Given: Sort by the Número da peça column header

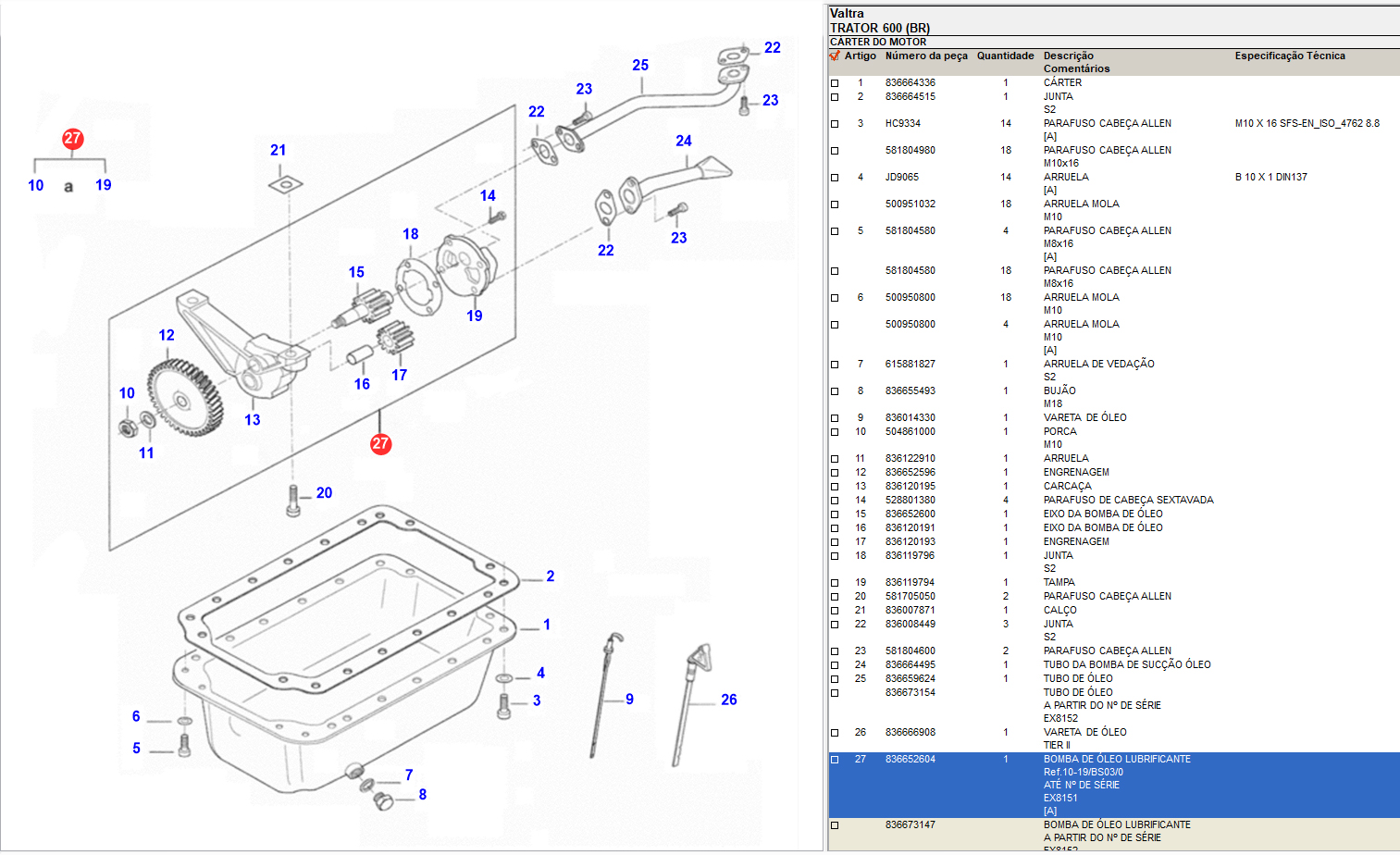Looking at the screenshot, I should (925, 56).
